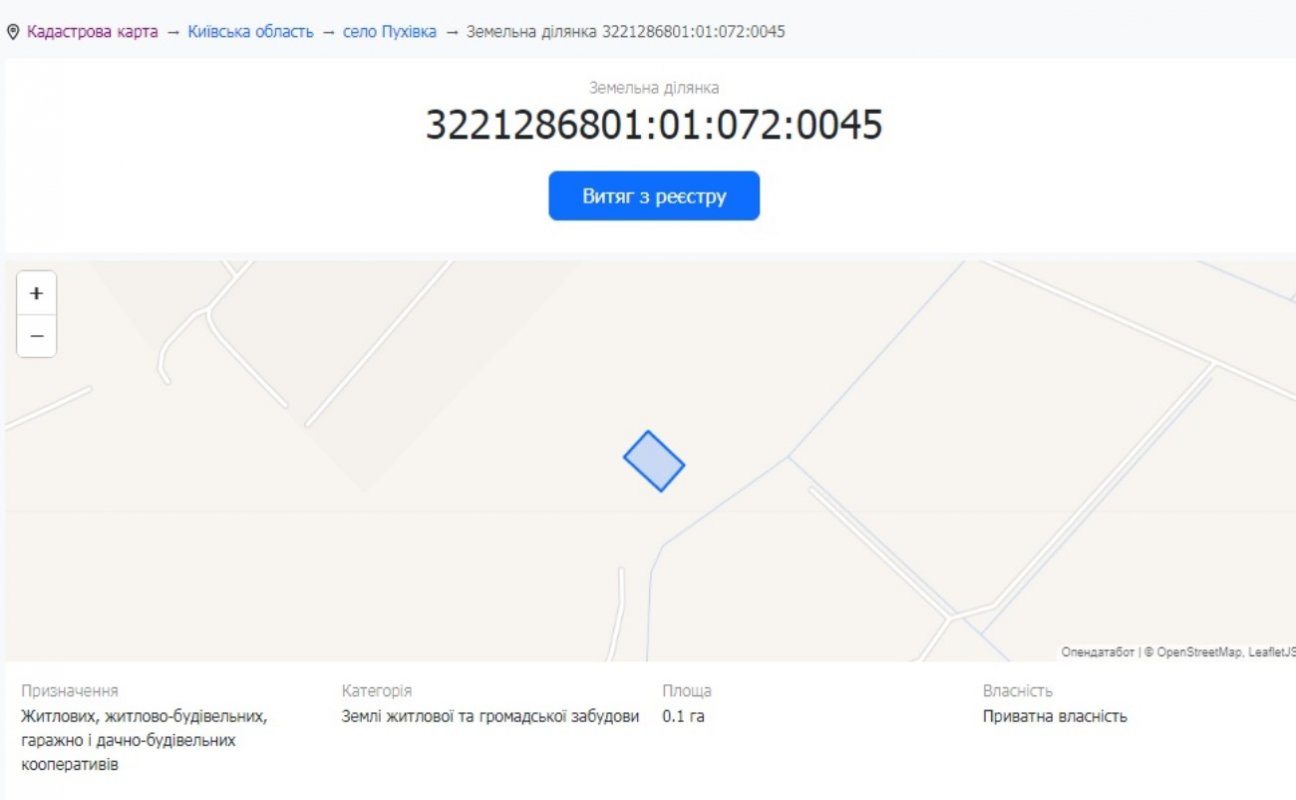Click the location pin icon in breadcrumb

(x=13, y=32)
